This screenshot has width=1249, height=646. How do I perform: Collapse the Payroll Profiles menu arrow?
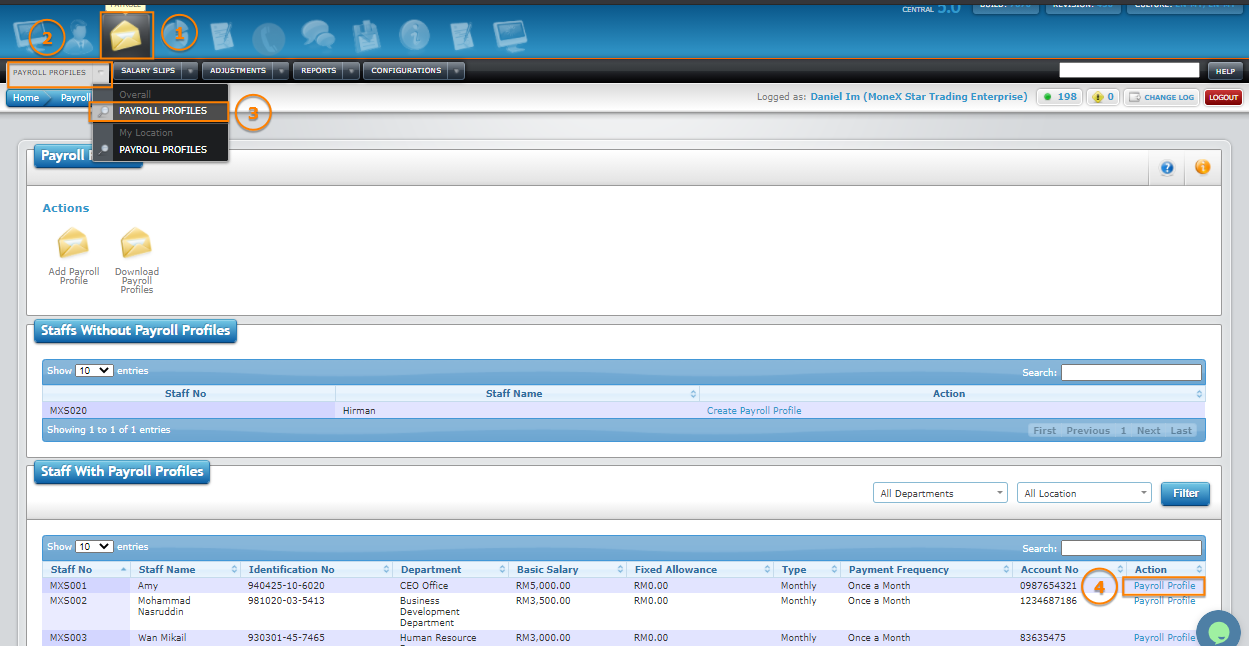tap(101, 72)
